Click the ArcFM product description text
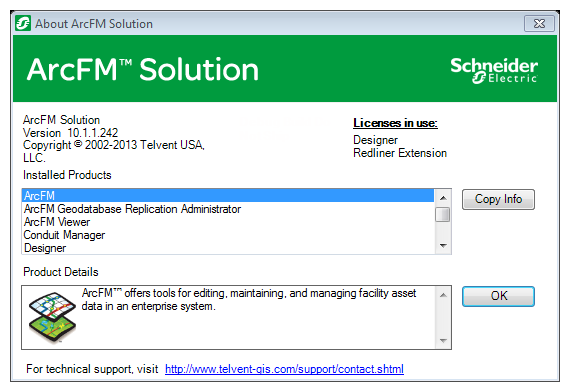 pos(249,300)
